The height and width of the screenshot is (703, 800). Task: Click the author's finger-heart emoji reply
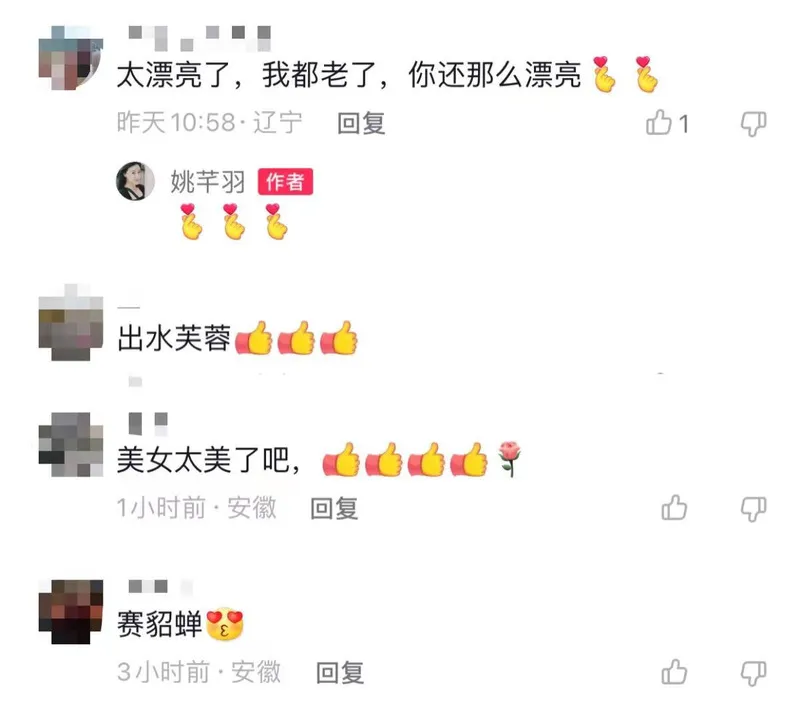[x=234, y=221]
